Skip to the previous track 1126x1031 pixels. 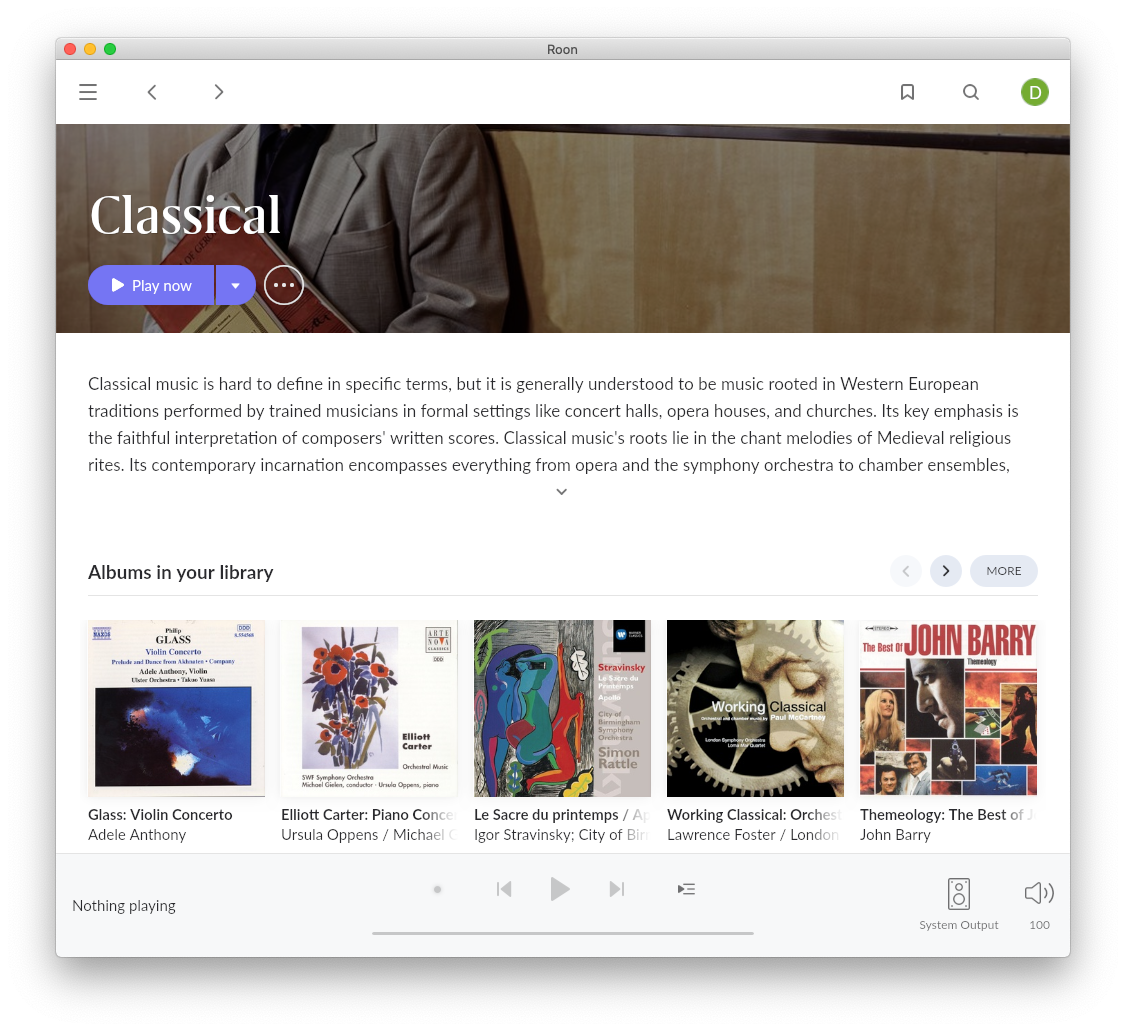[x=504, y=890]
